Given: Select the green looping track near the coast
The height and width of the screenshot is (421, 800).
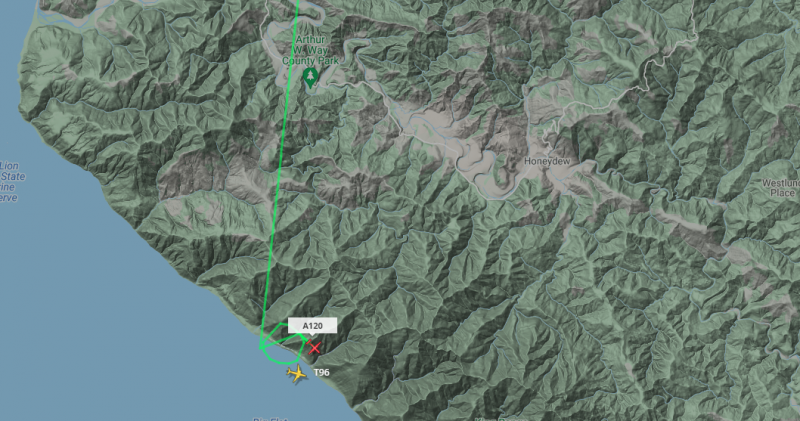Looking at the screenshot, I should pyautogui.click(x=284, y=343).
